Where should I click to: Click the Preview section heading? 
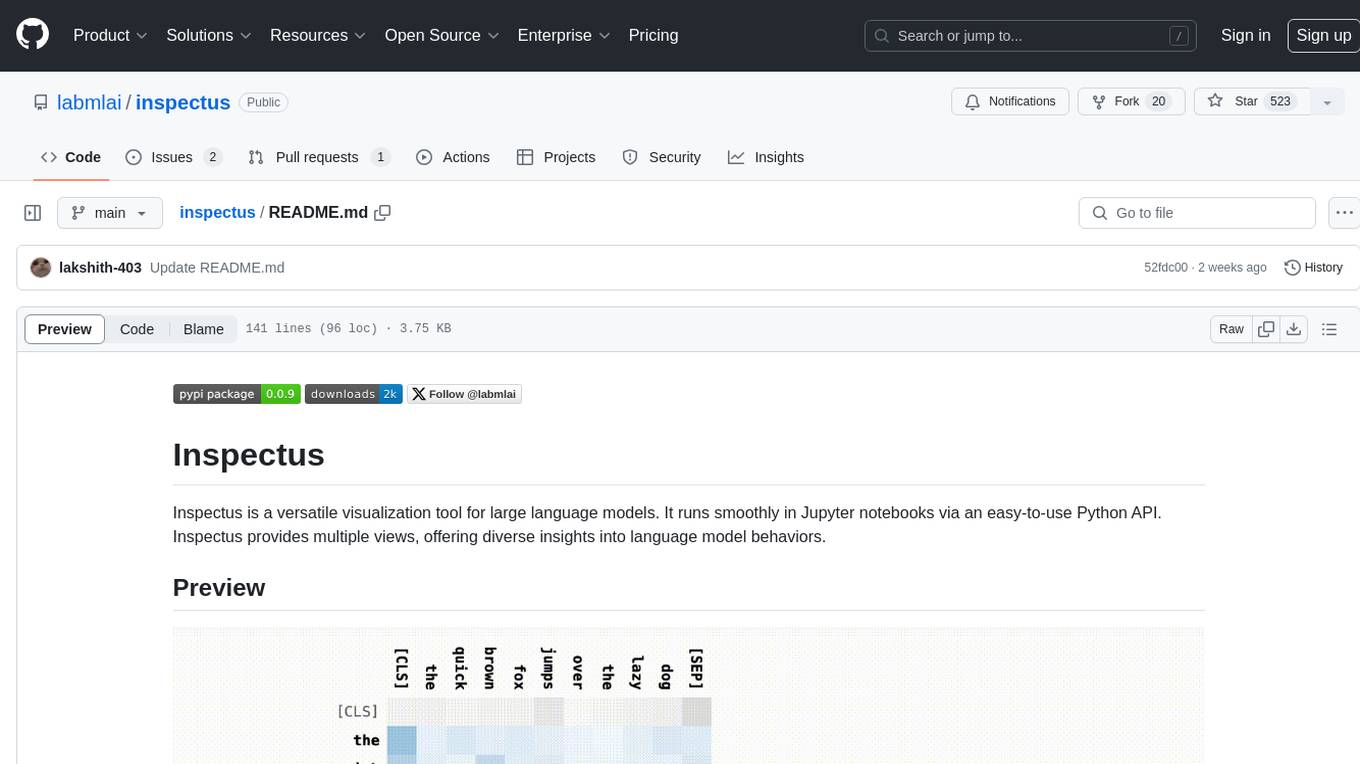[x=219, y=588]
